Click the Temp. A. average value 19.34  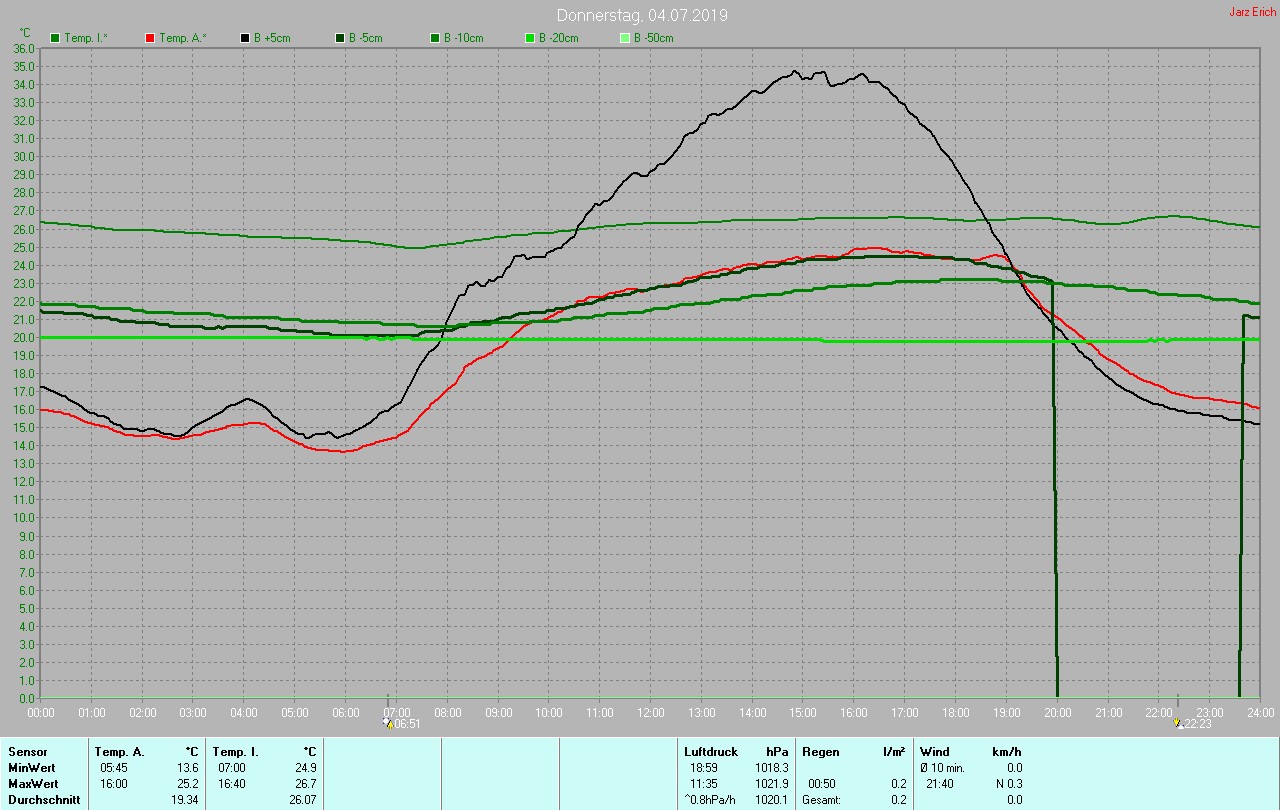point(185,800)
